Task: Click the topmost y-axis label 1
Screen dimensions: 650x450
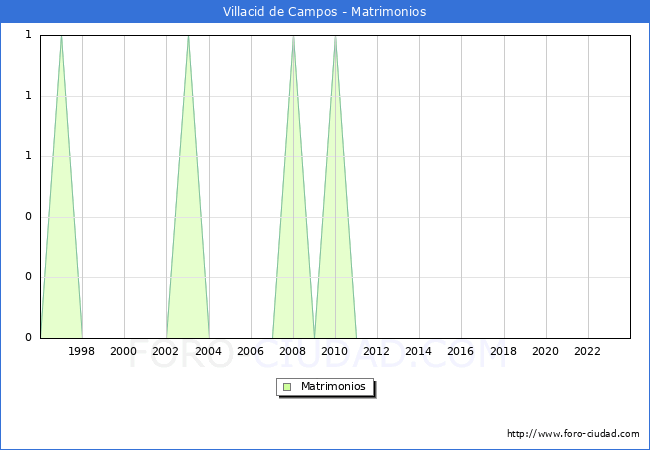Action: (x=28, y=35)
